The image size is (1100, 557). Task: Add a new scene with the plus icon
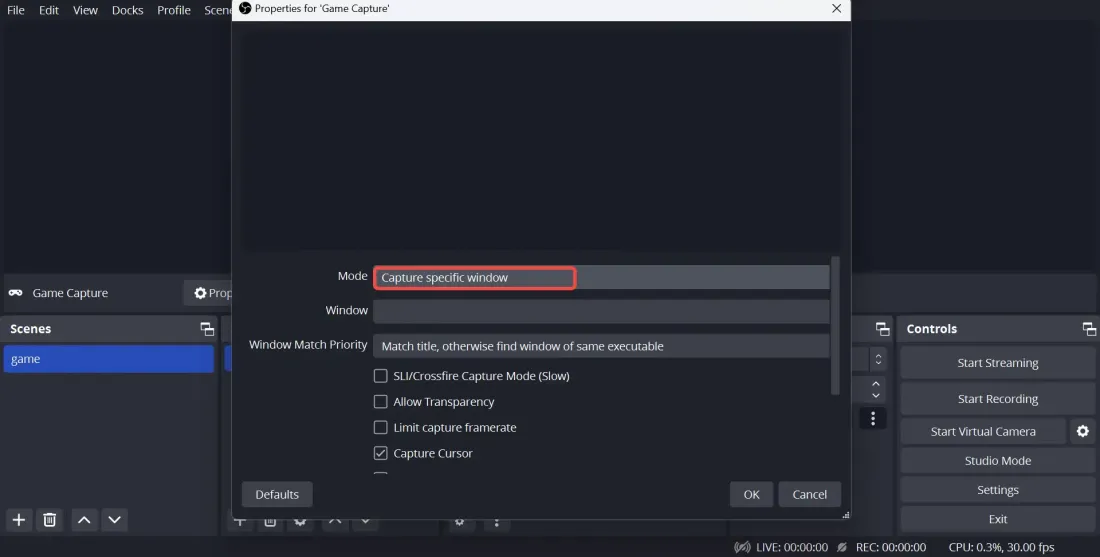(19, 520)
